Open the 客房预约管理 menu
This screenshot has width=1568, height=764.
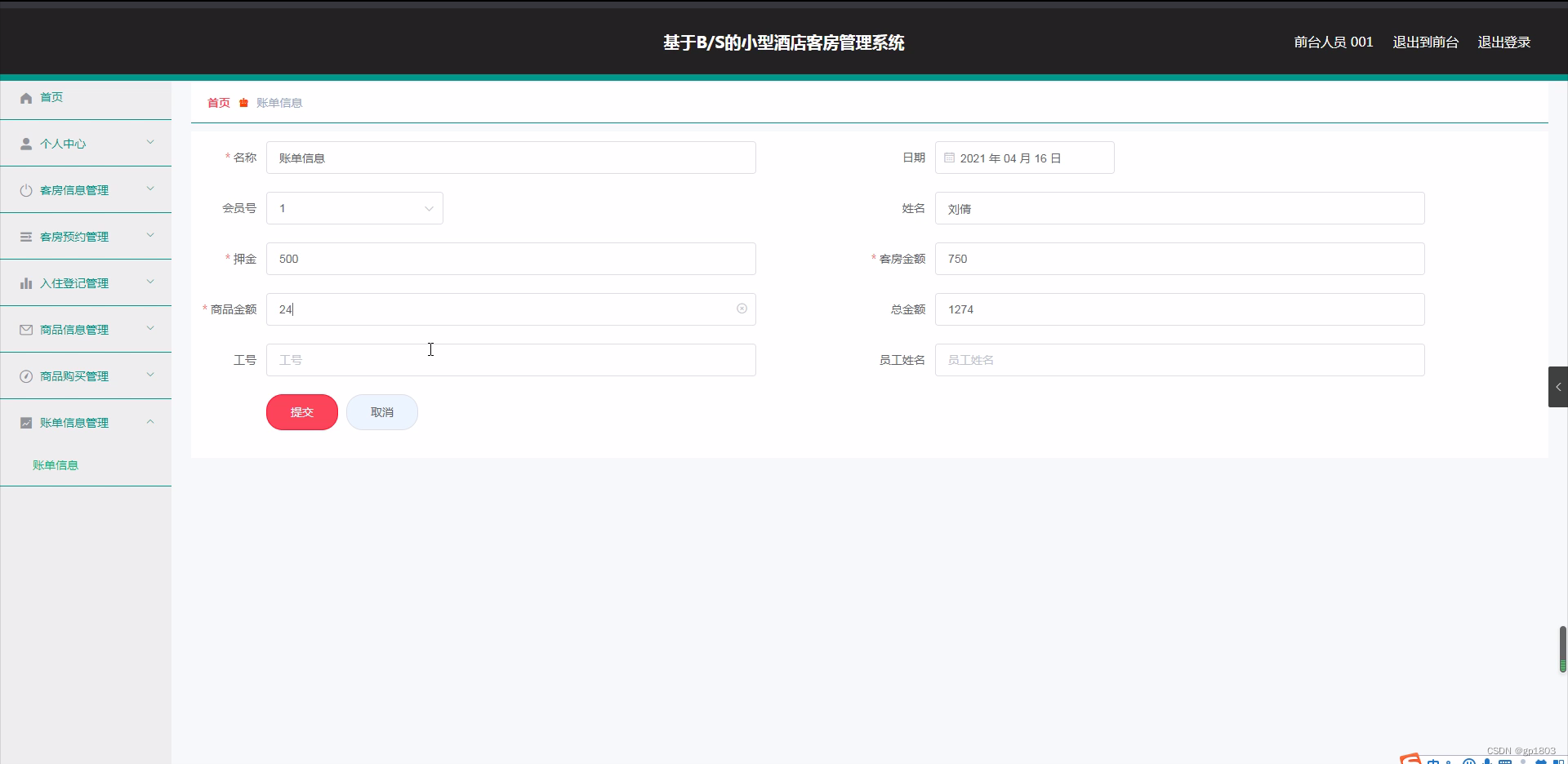click(86, 237)
